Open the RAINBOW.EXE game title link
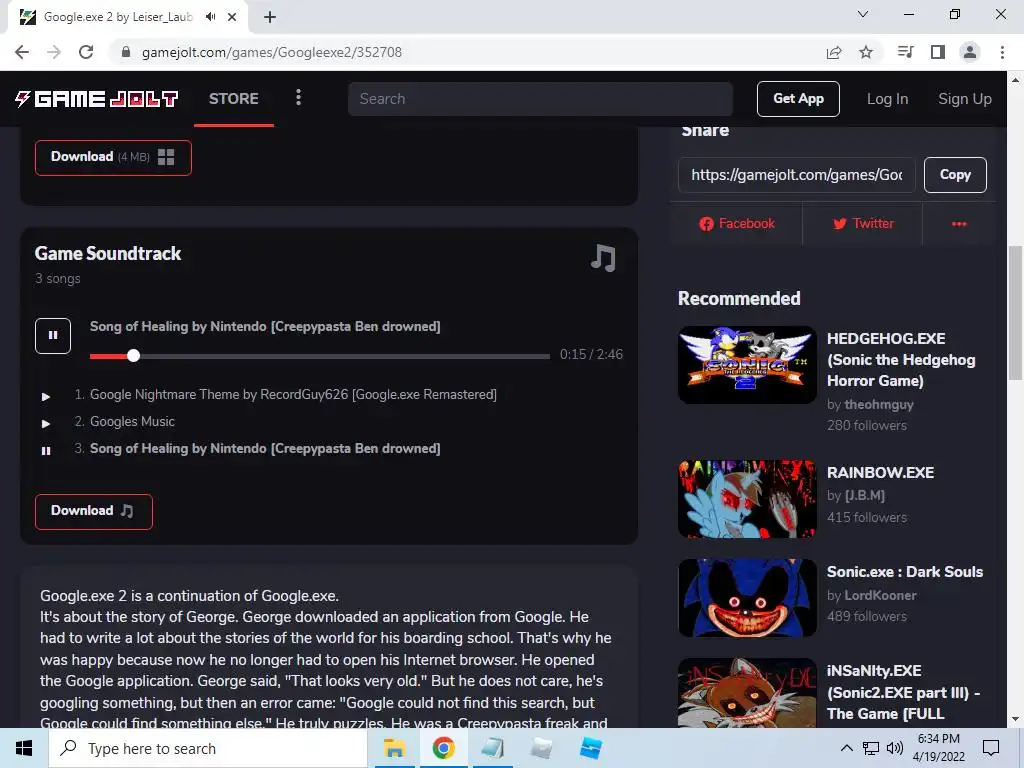The width and height of the screenshot is (1024, 768). 880,473
